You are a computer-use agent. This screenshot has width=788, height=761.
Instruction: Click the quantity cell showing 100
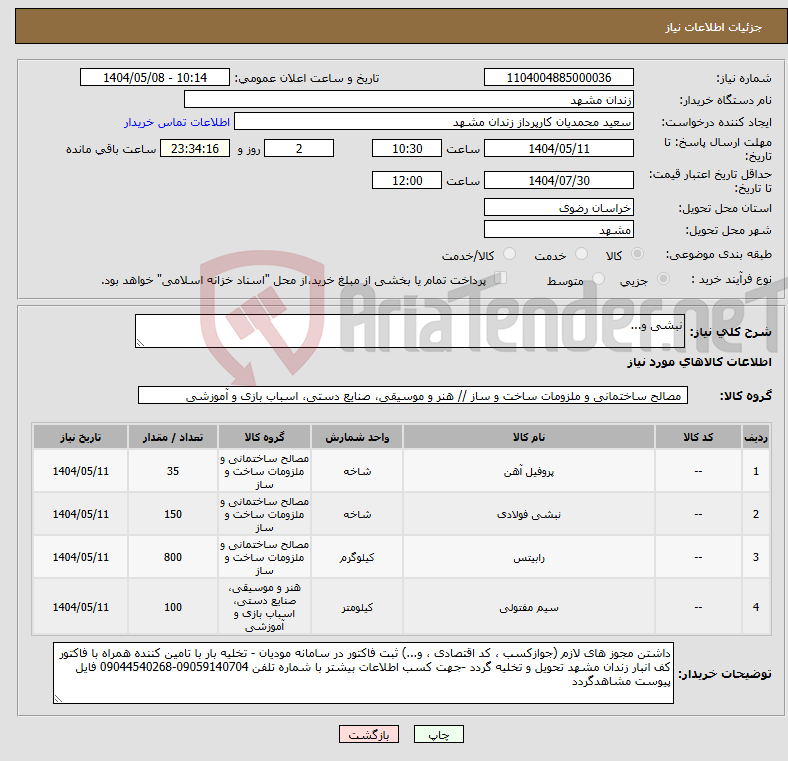[x=173, y=607]
